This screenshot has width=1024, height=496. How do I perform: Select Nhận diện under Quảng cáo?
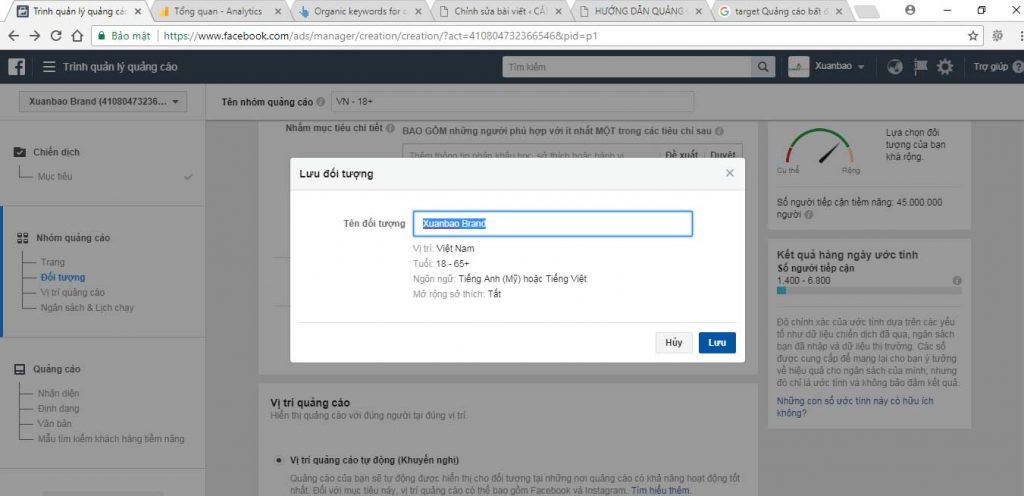point(59,394)
